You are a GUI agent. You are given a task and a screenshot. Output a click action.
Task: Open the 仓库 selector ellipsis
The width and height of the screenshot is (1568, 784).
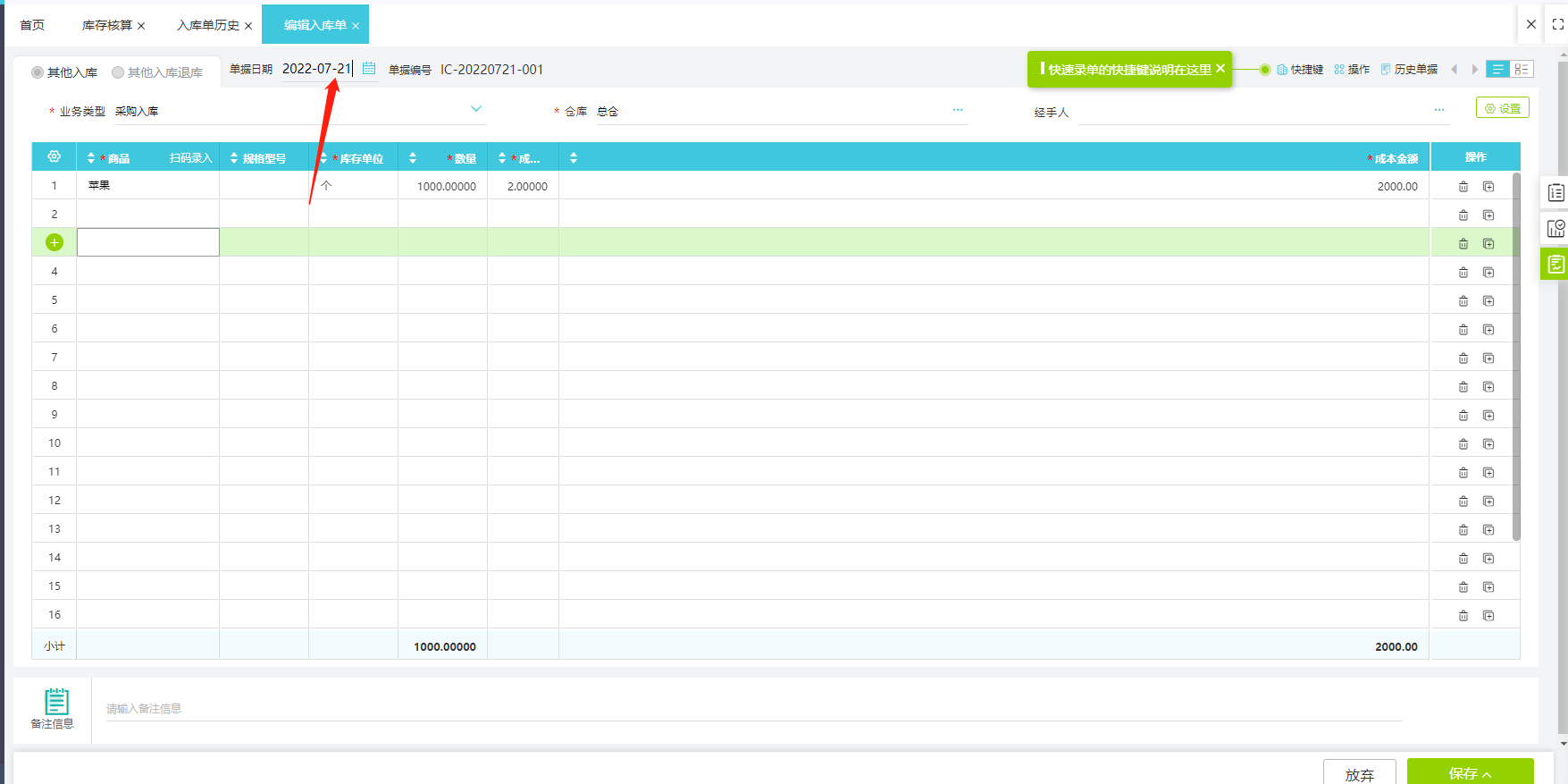[x=958, y=110]
